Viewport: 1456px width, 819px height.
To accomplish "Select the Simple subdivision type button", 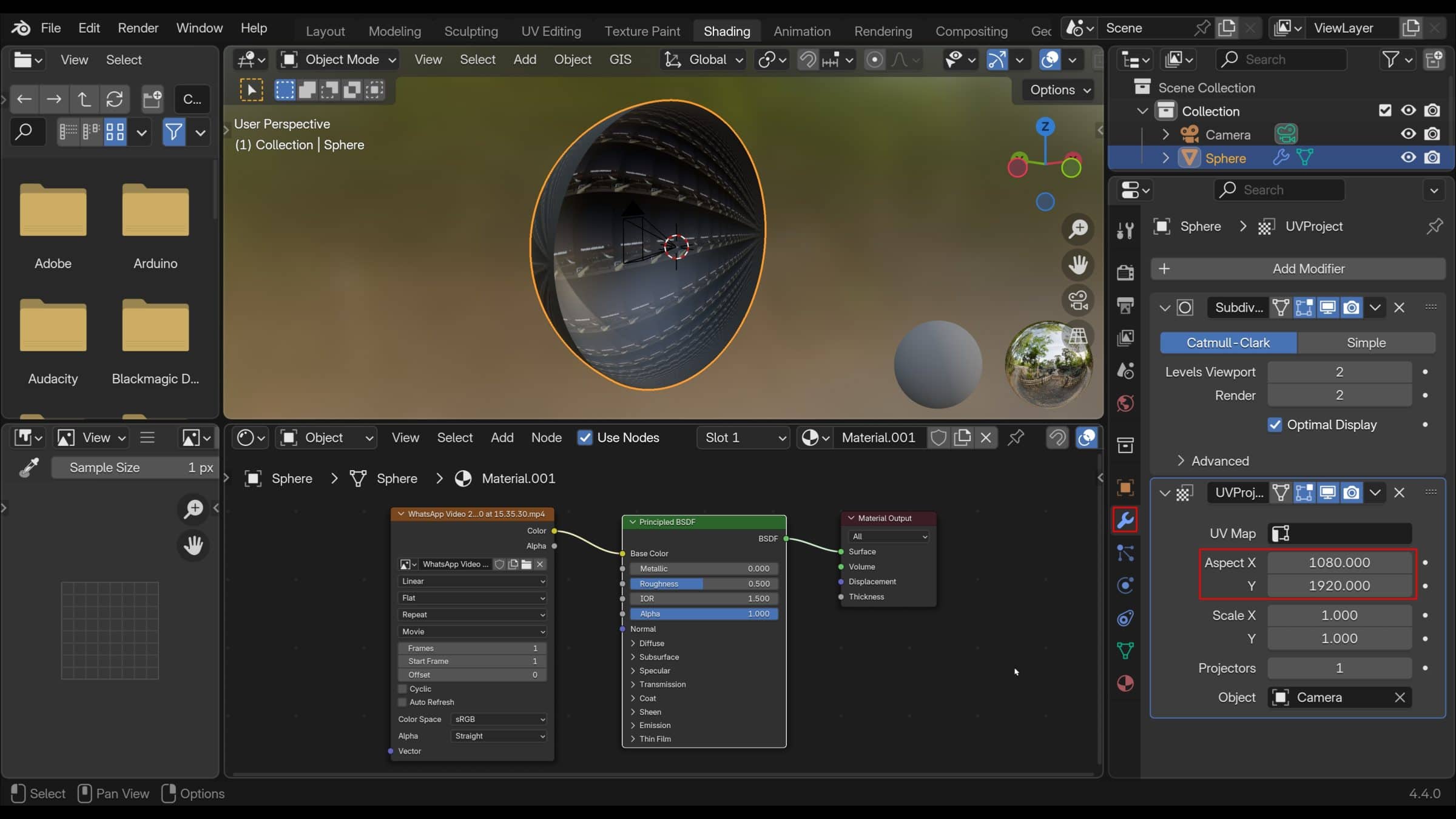I will click(1366, 343).
